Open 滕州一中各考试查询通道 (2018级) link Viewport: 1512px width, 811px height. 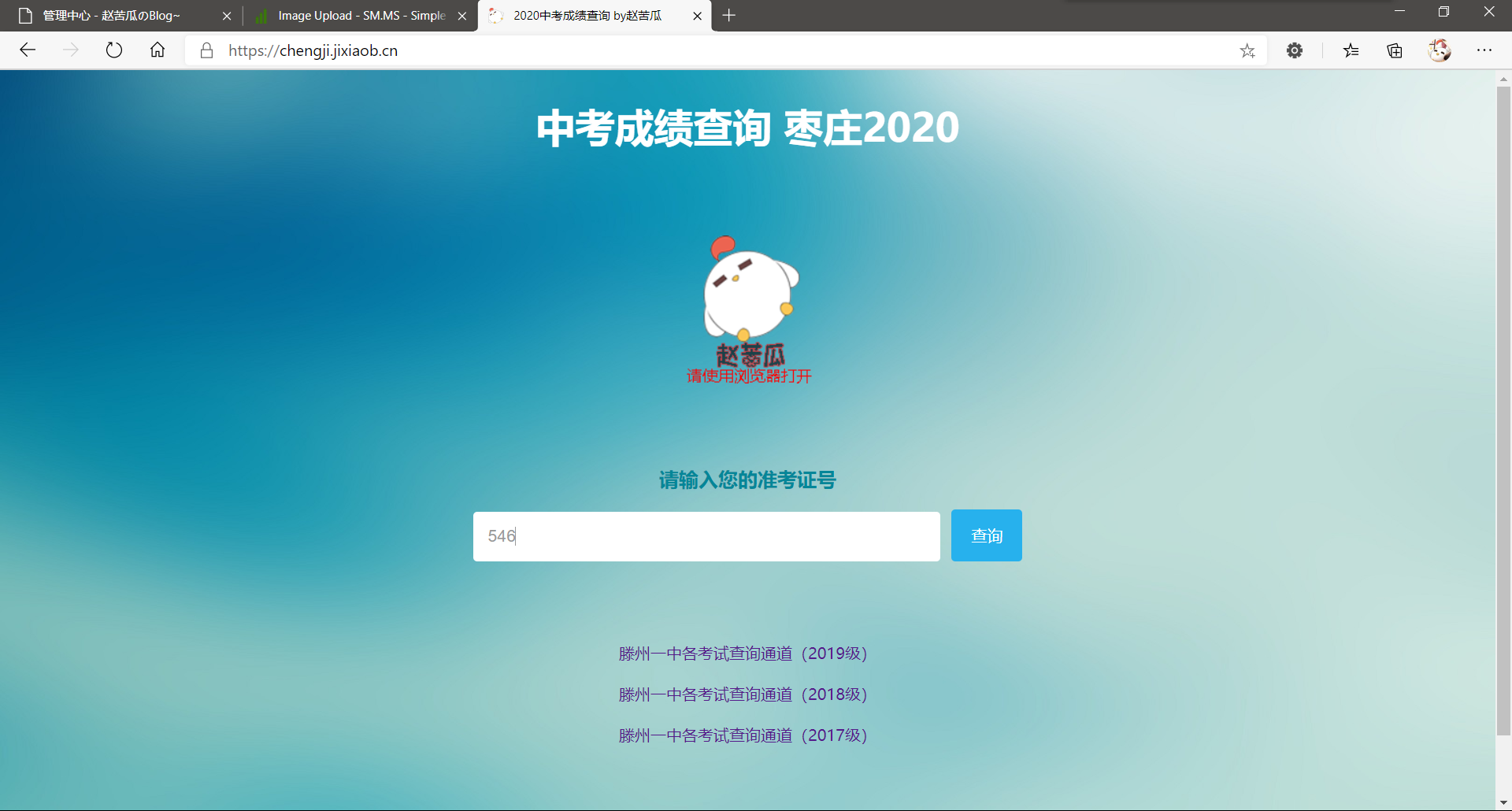(x=743, y=694)
